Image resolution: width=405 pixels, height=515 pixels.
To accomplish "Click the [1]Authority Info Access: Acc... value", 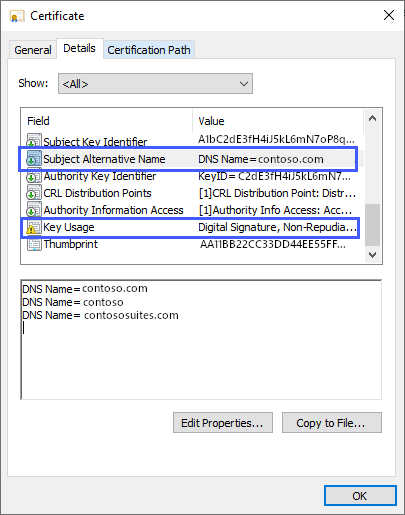I will coord(275,210).
